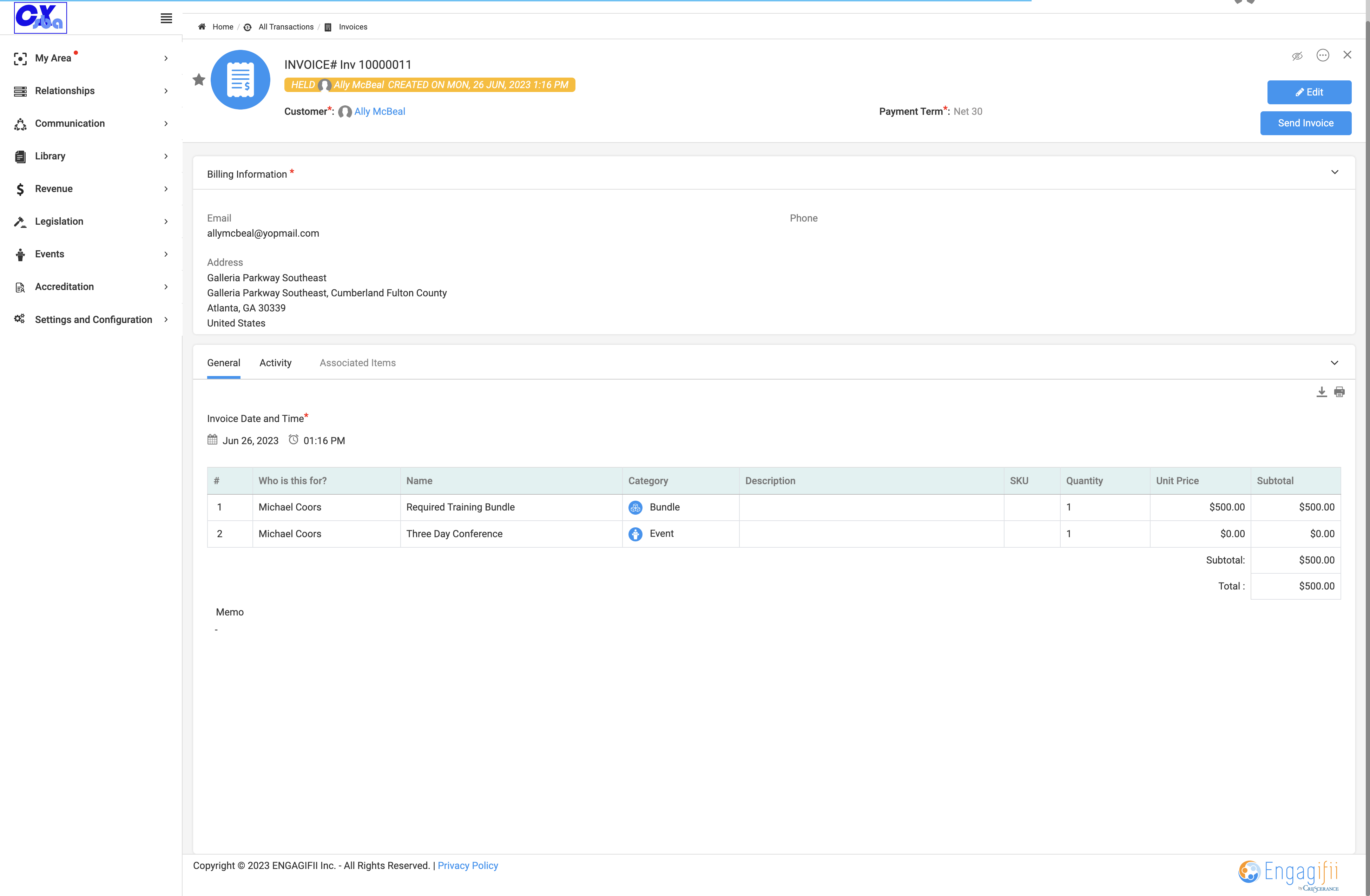Image resolution: width=1370 pixels, height=896 pixels.
Task: Expand the My Area chevron
Action: click(166, 58)
